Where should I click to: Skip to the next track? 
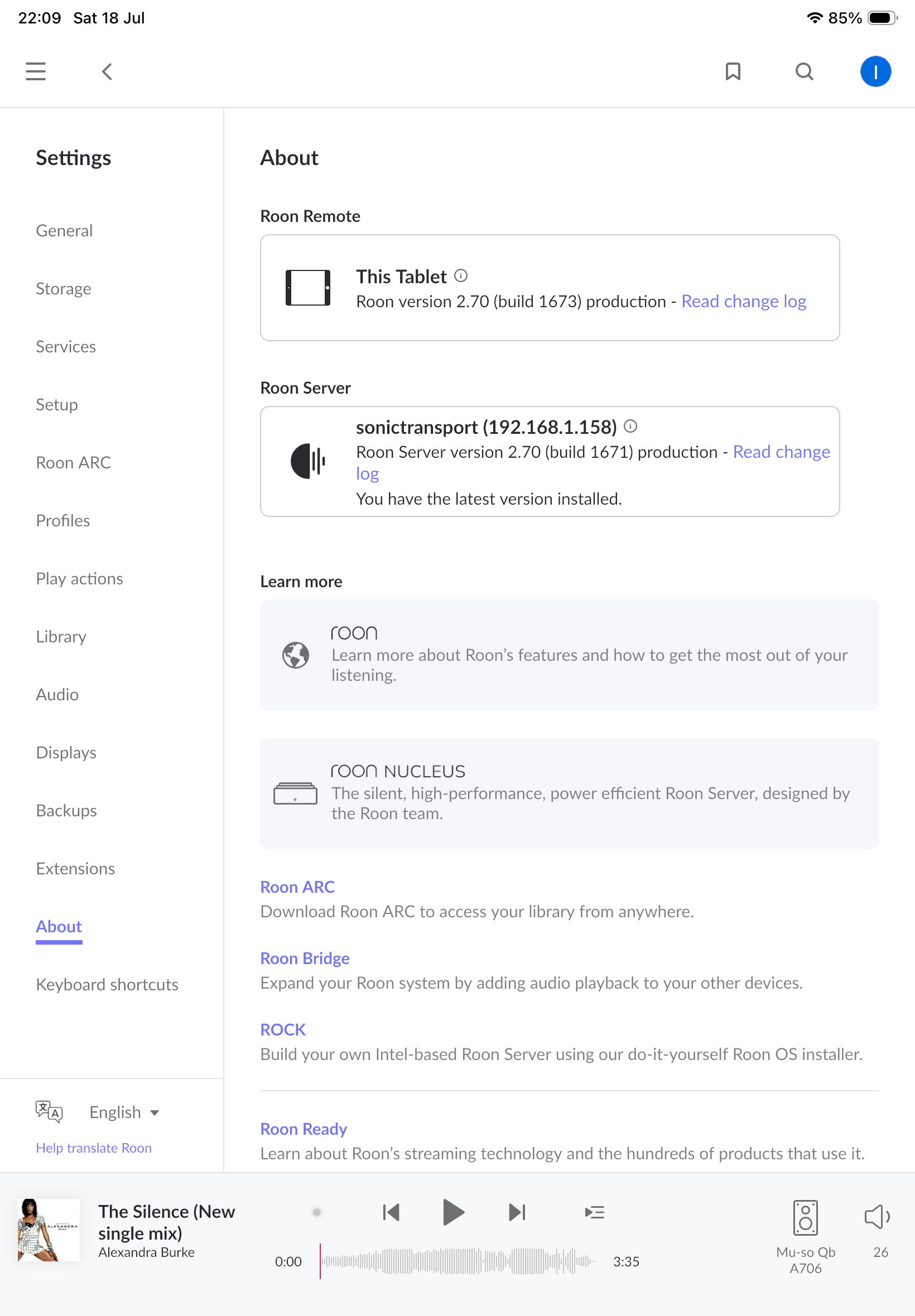[517, 1212]
